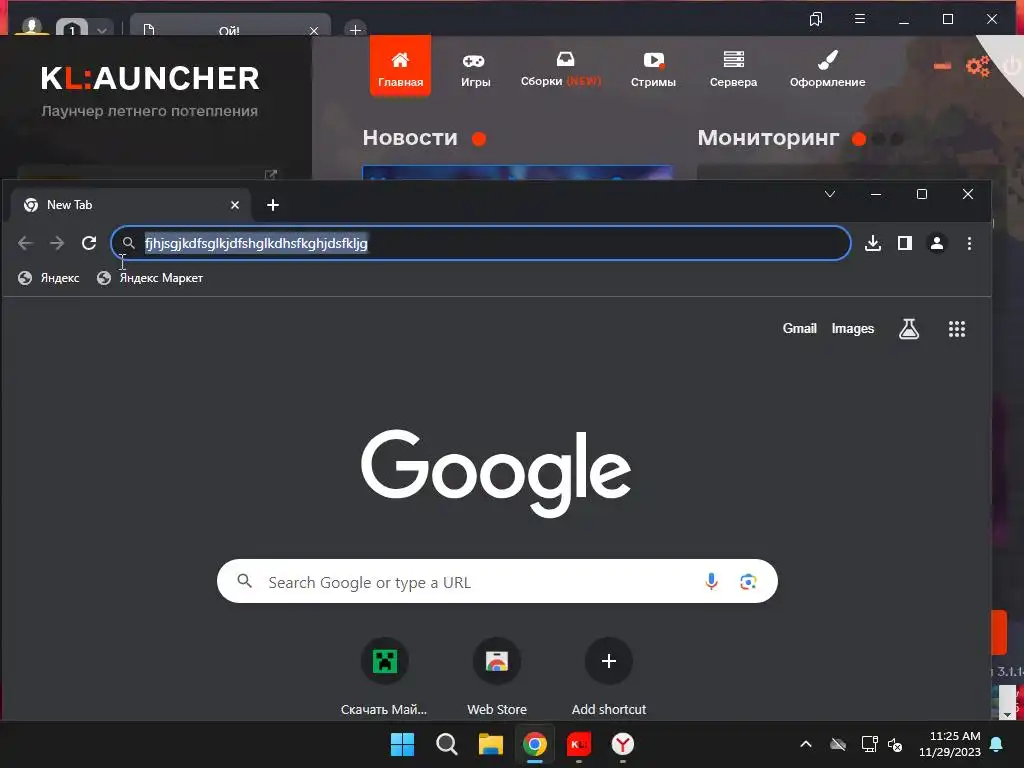This screenshot has height=768, width=1024.
Task: Click the search icon in Chrome address bar
Action: (x=129, y=244)
